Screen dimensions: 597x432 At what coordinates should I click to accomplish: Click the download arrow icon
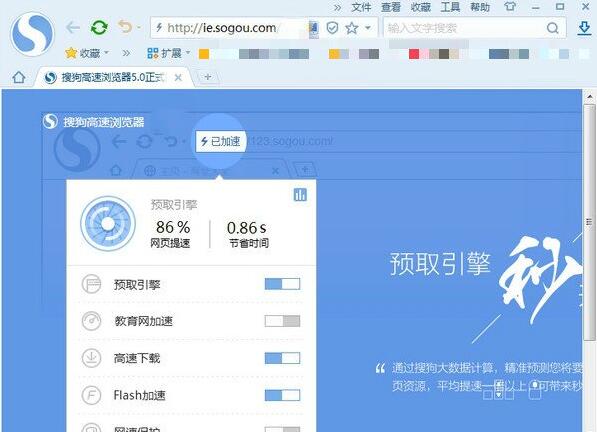(x=584, y=28)
